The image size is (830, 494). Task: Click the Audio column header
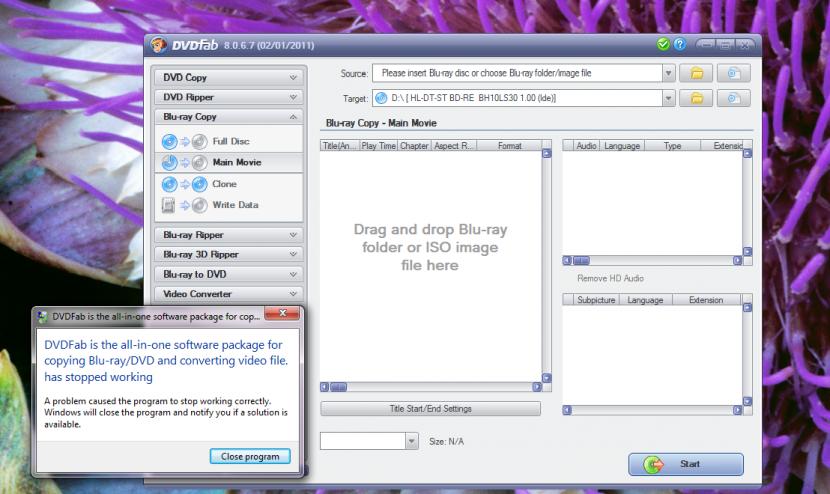(586, 146)
